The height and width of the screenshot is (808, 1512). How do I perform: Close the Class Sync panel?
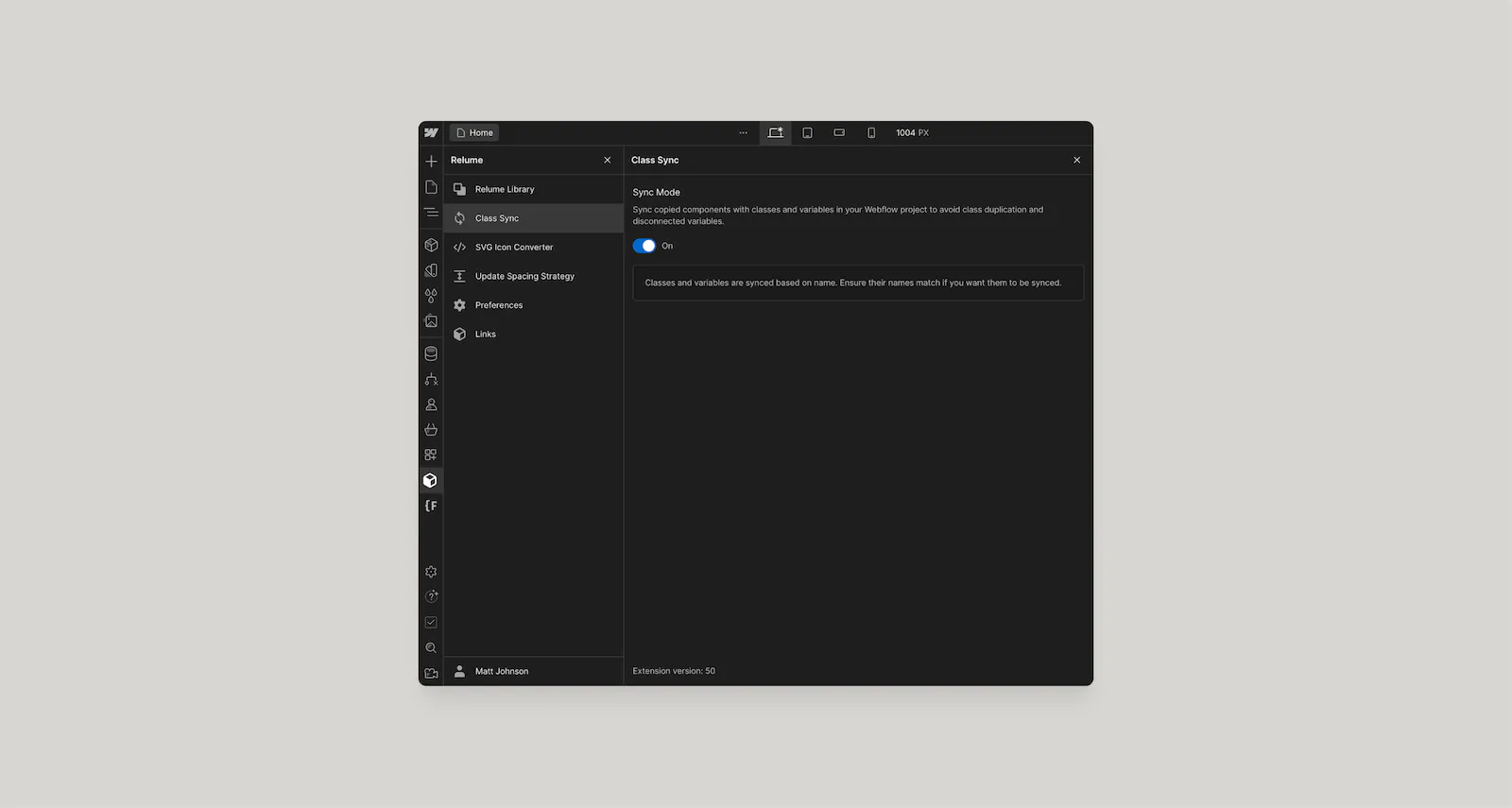coord(1077,161)
